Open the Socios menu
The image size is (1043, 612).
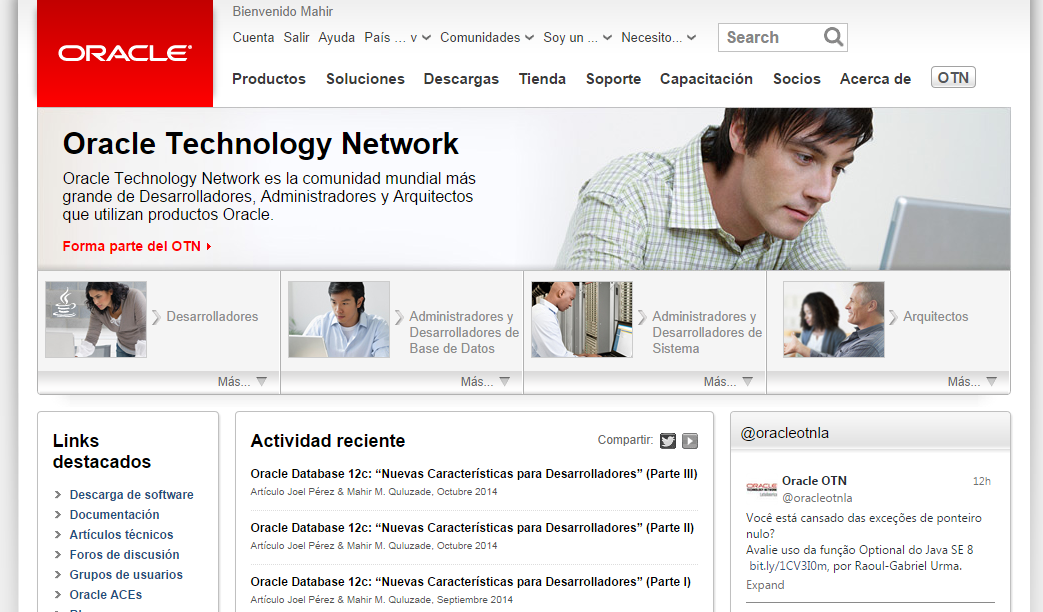(x=797, y=78)
